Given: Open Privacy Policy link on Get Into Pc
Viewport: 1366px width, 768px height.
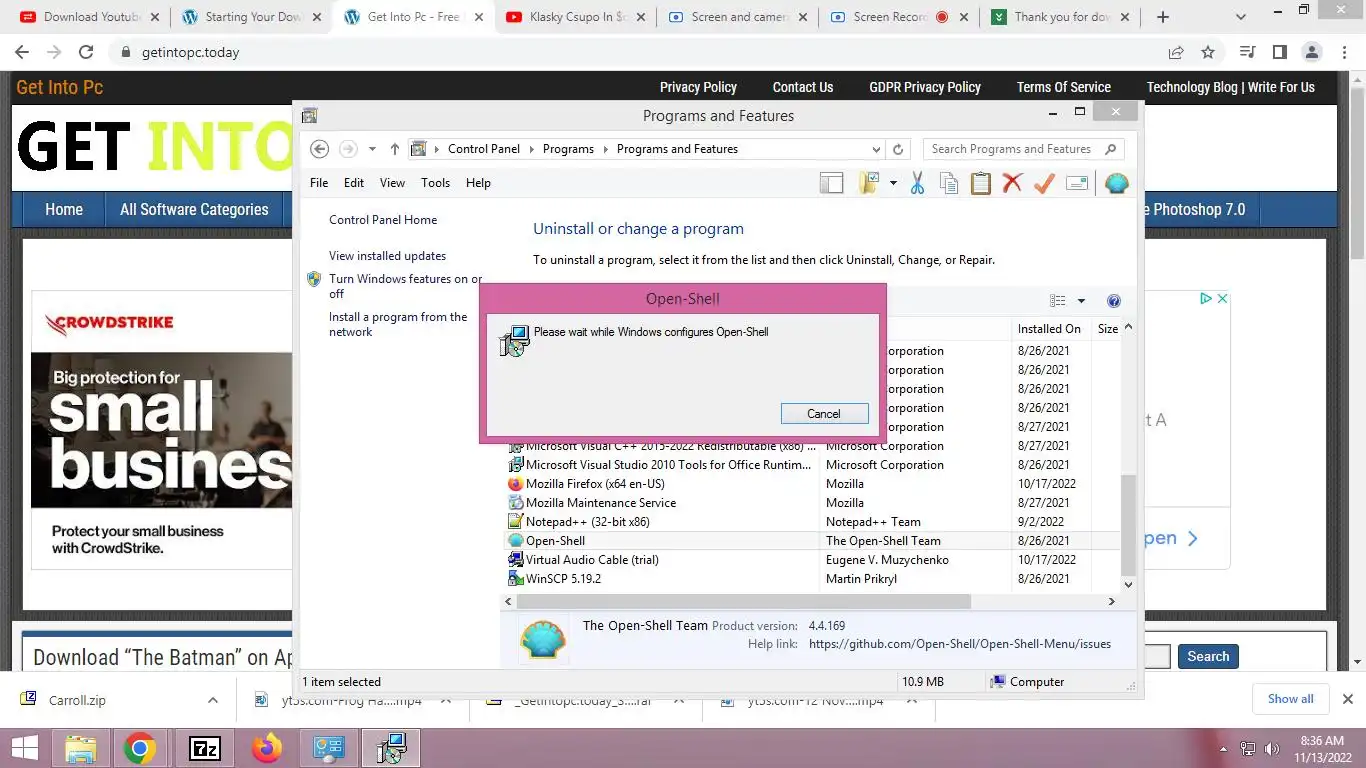Looking at the screenshot, I should 698,87.
